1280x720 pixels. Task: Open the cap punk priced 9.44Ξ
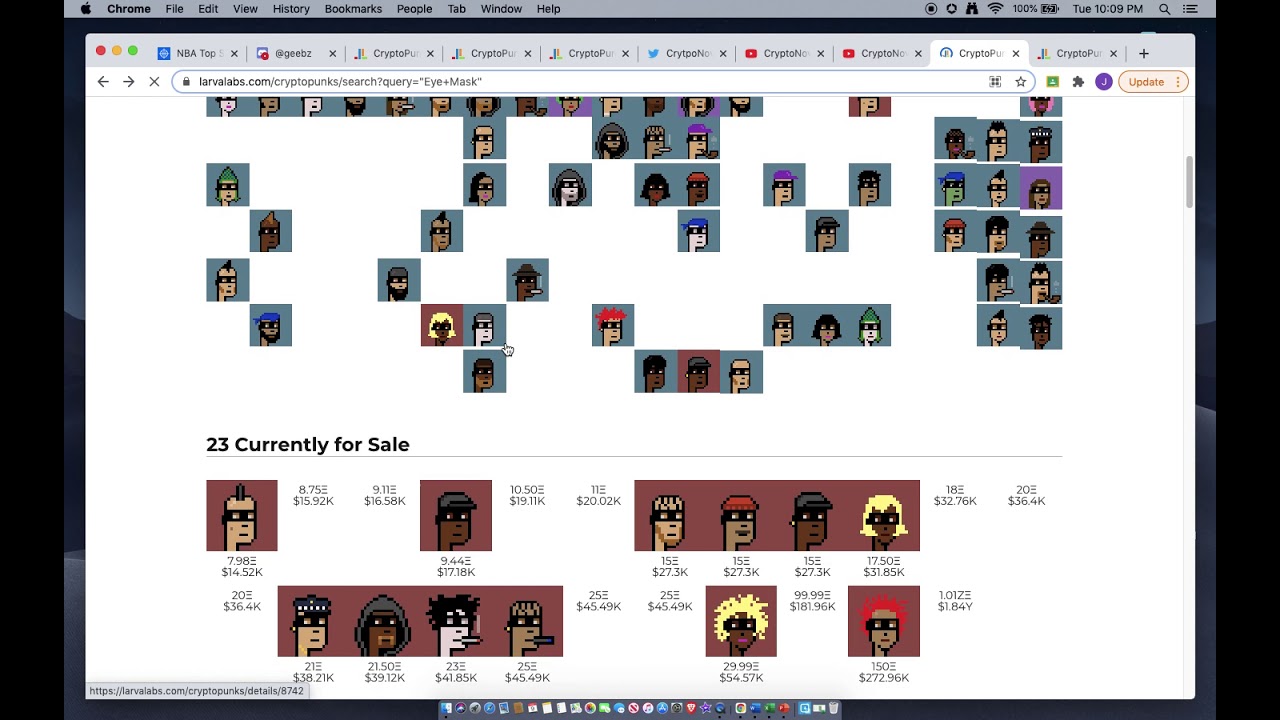(x=456, y=516)
